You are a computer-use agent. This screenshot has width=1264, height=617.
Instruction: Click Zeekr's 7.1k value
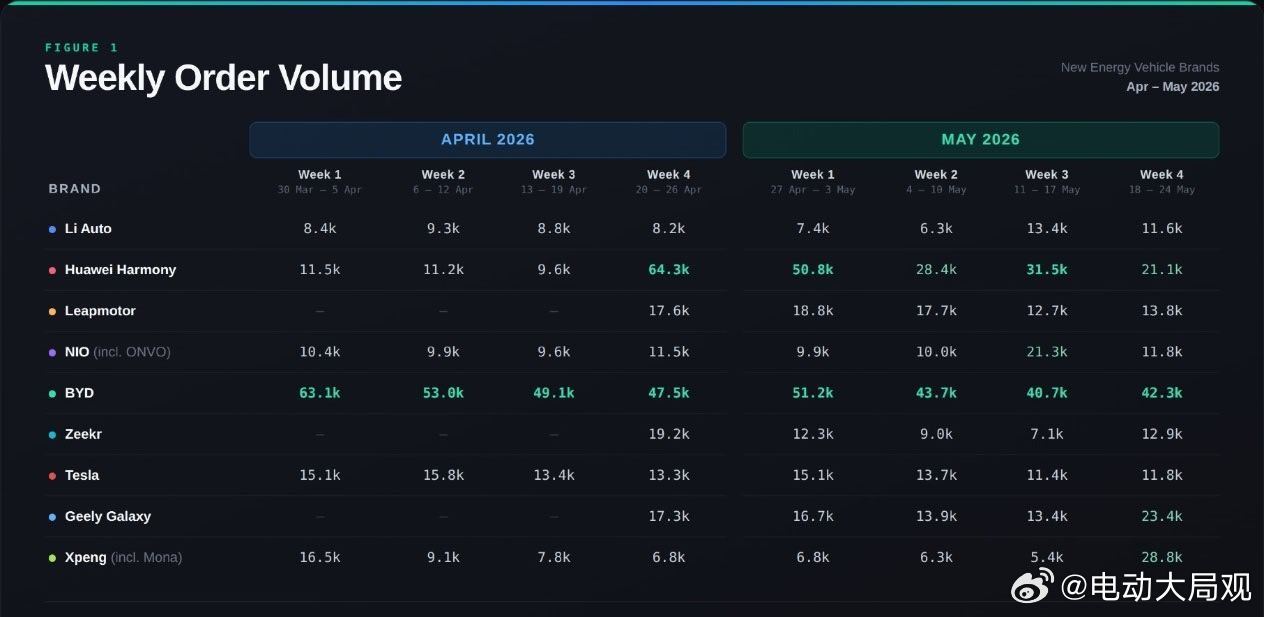[1047, 434]
